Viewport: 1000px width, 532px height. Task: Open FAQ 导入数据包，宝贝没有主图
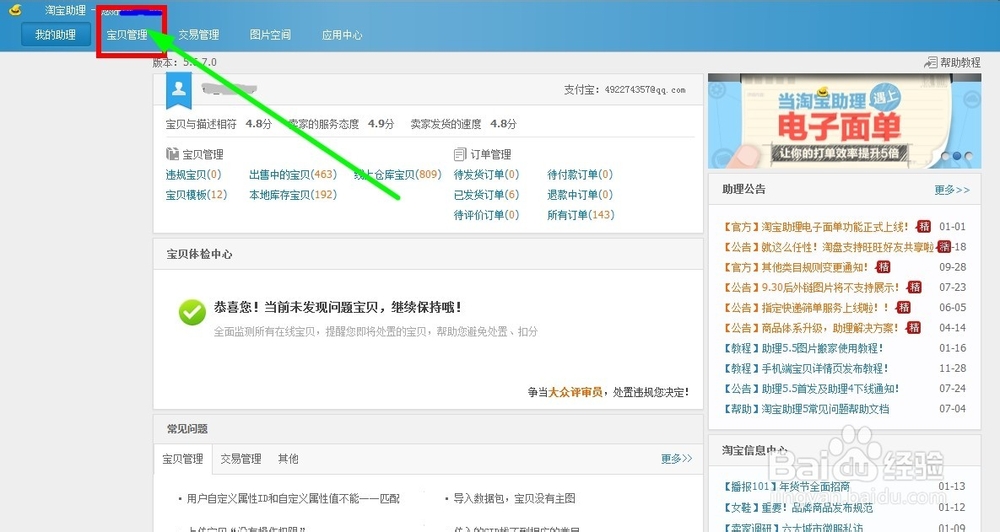tap(514, 498)
